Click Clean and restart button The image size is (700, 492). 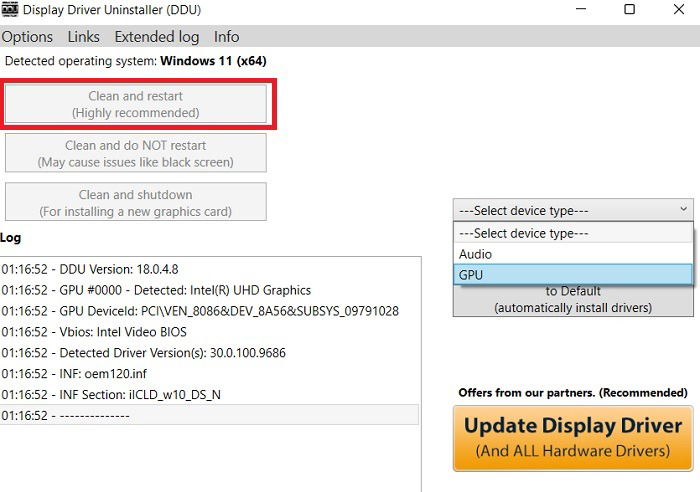click(x=136, y=104)
